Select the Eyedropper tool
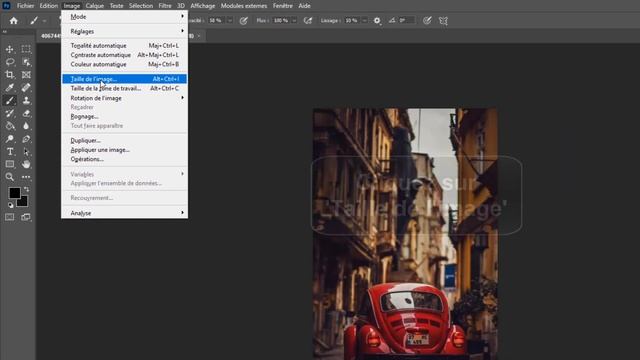 [x=9, y=87]
